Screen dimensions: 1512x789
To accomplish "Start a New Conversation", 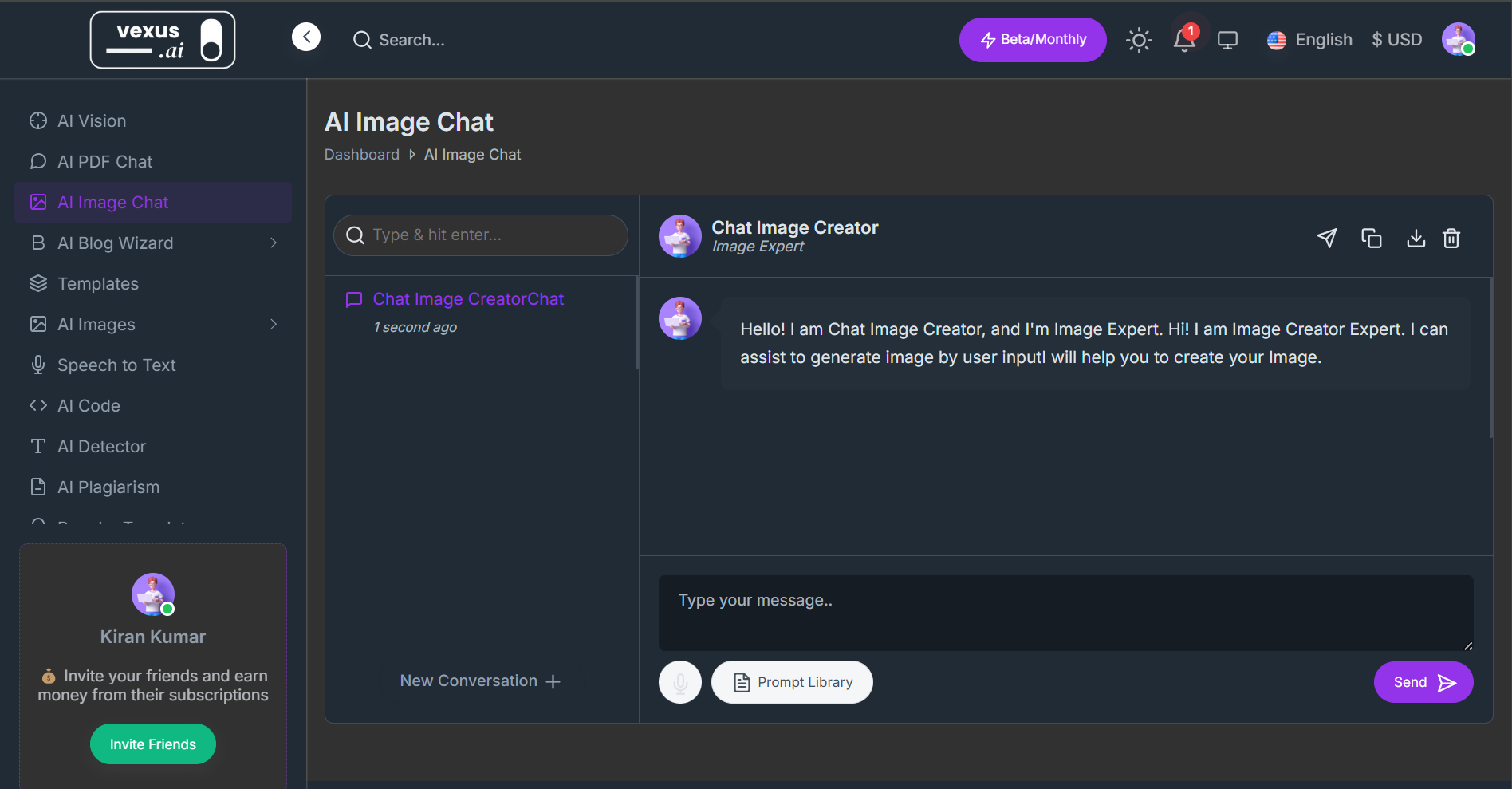I will click(x=480, y=681).
